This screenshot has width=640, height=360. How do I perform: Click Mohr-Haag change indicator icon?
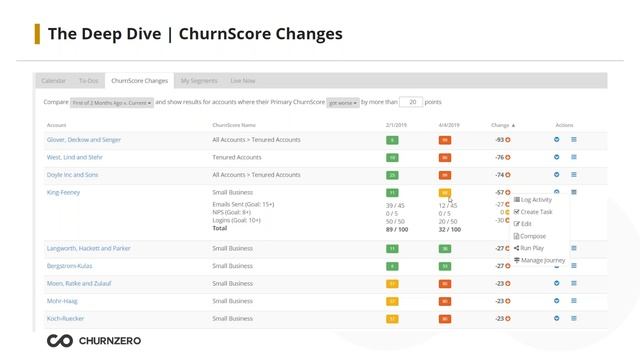point(508,301)
